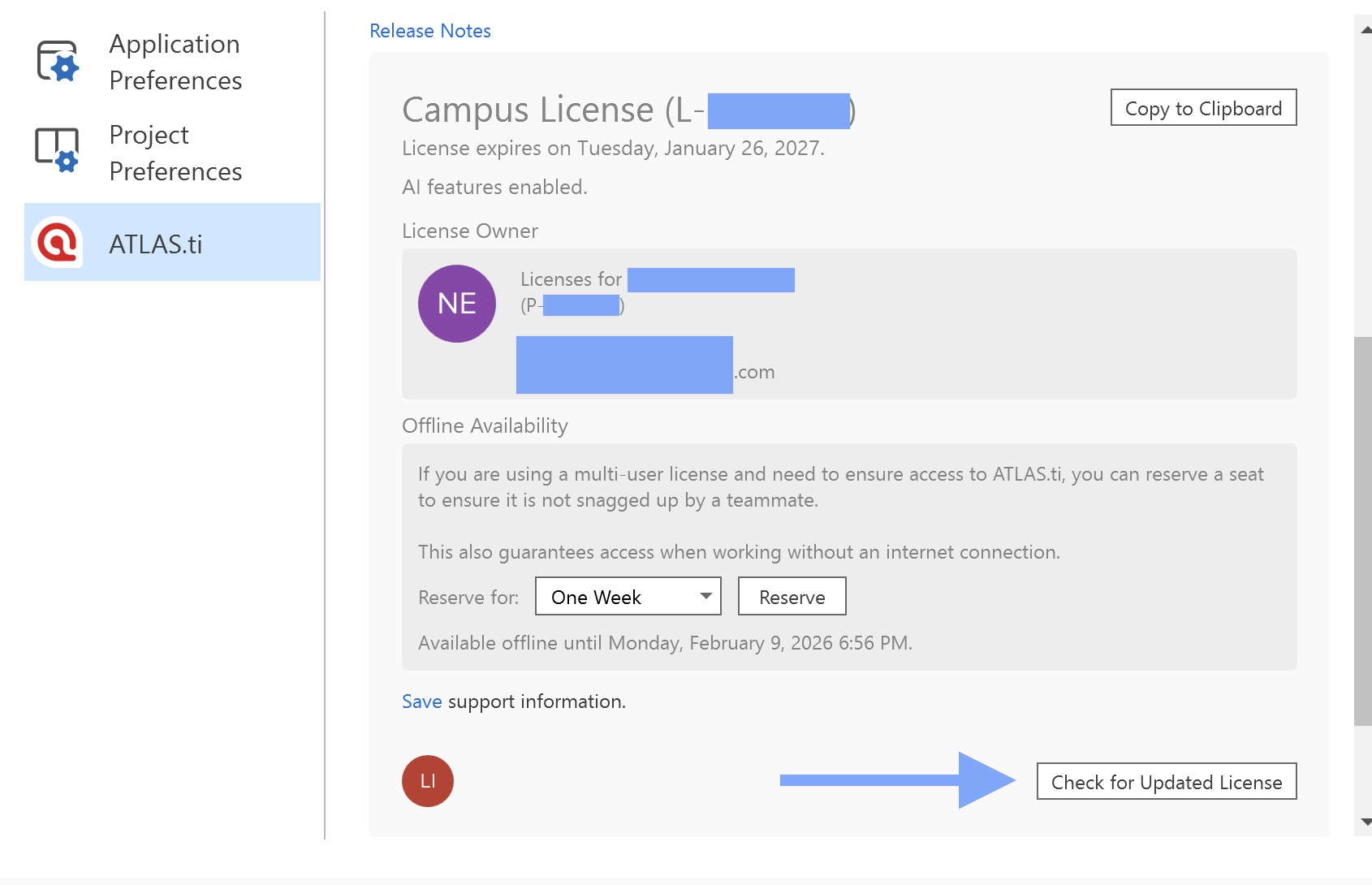Screen dimensions: 1372x885
Task: Open the Application Preferences section
Action: click(x=172, y=62)
